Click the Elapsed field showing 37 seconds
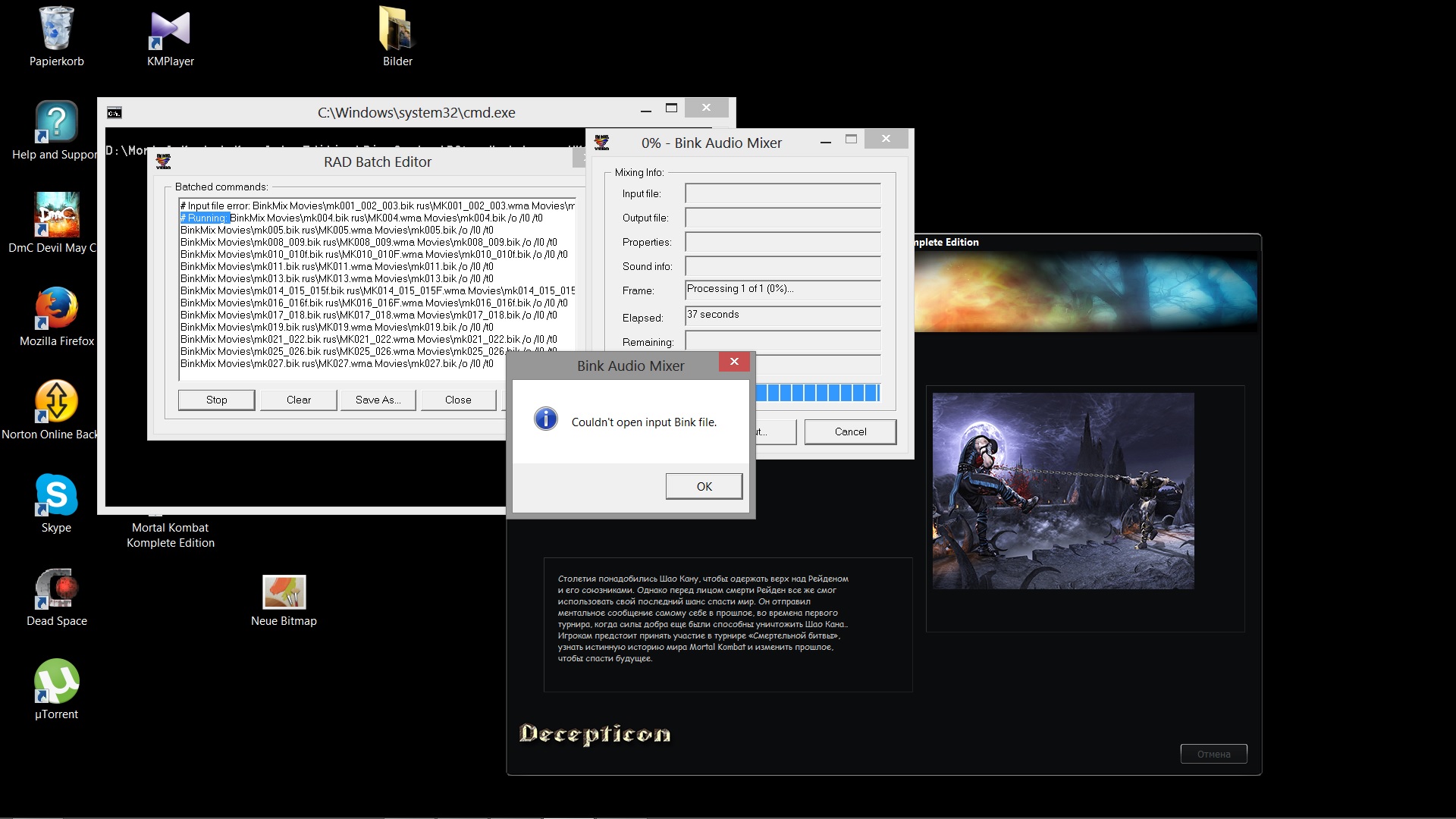 (x=783, y=316)
